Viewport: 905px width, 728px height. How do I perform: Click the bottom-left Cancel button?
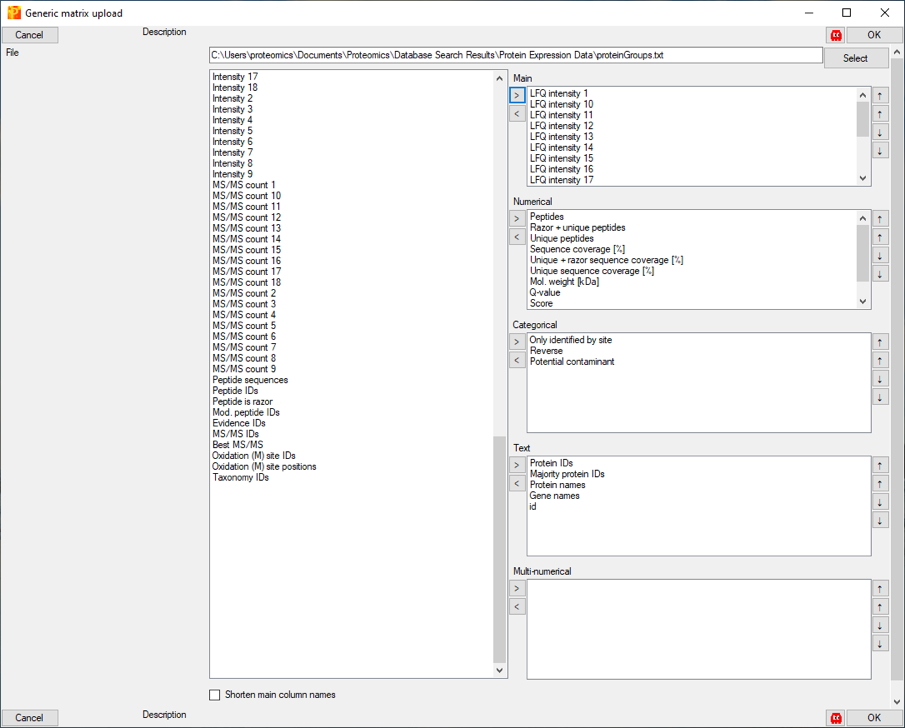pyautogui.click(x=30, y=717)
